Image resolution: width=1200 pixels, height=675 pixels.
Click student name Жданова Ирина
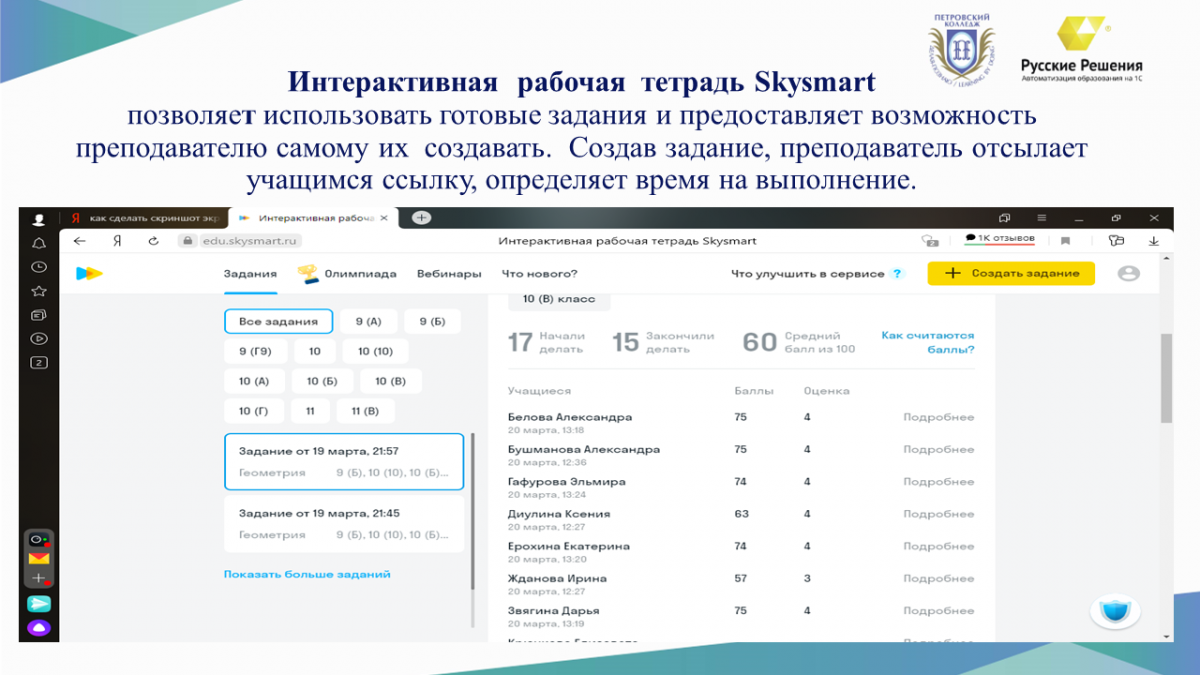557,579
